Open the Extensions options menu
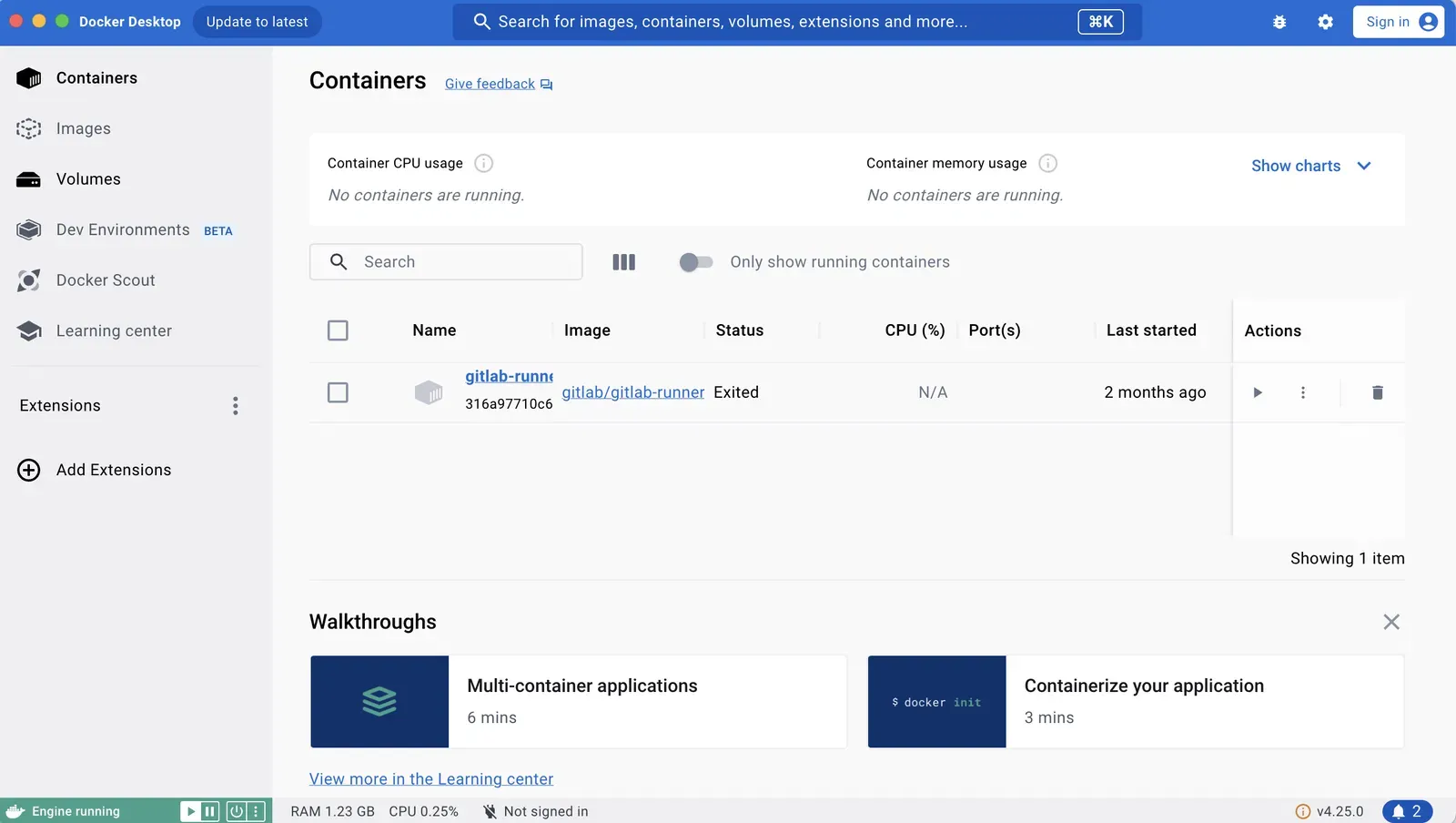This screenshot has height=823, width=1456. pyautogui.click(x=236, y=405)
